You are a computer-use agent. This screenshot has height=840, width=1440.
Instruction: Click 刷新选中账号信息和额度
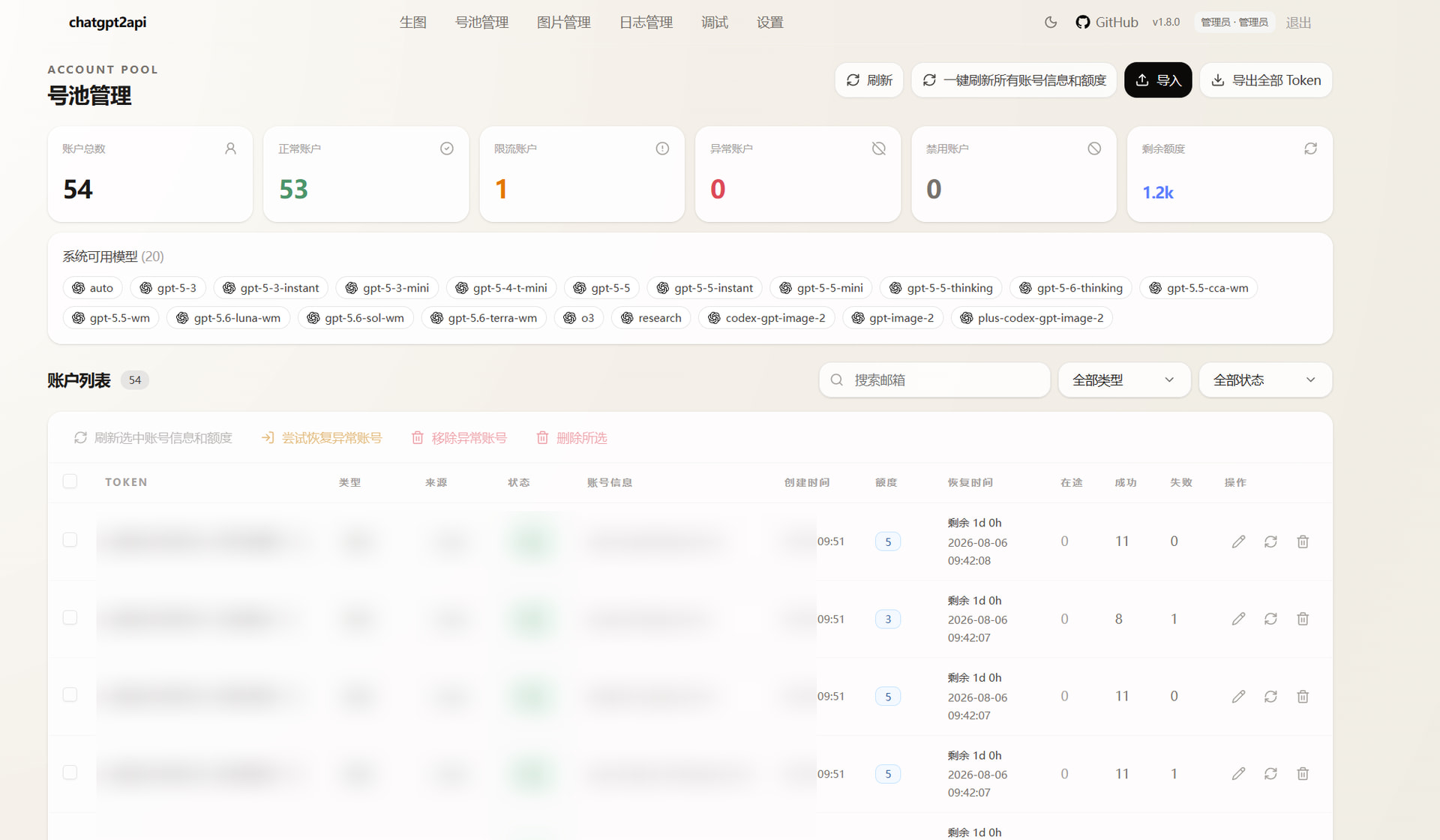[x=153, y=438]
